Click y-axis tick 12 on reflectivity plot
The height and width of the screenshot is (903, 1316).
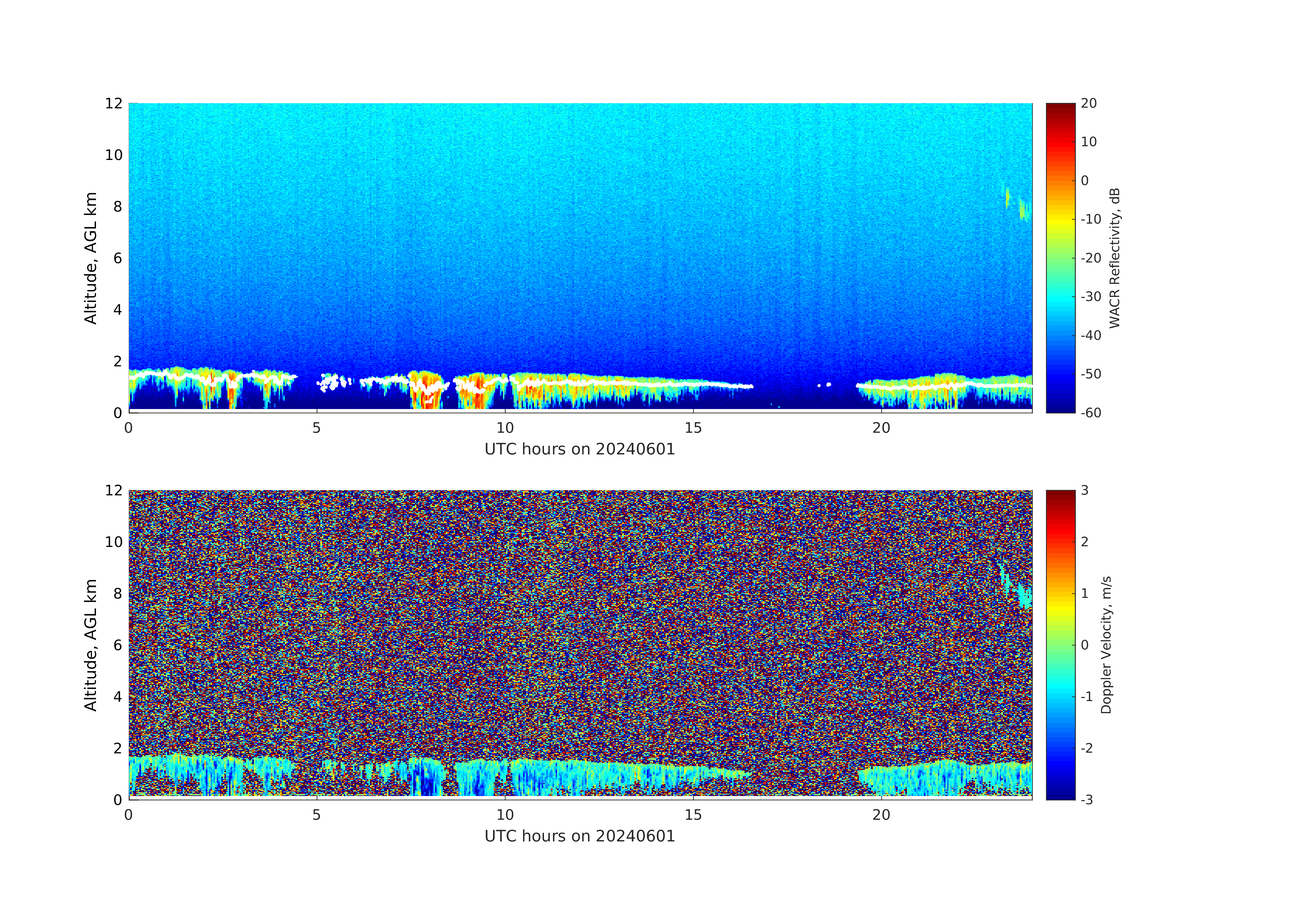tap(113, 103)
